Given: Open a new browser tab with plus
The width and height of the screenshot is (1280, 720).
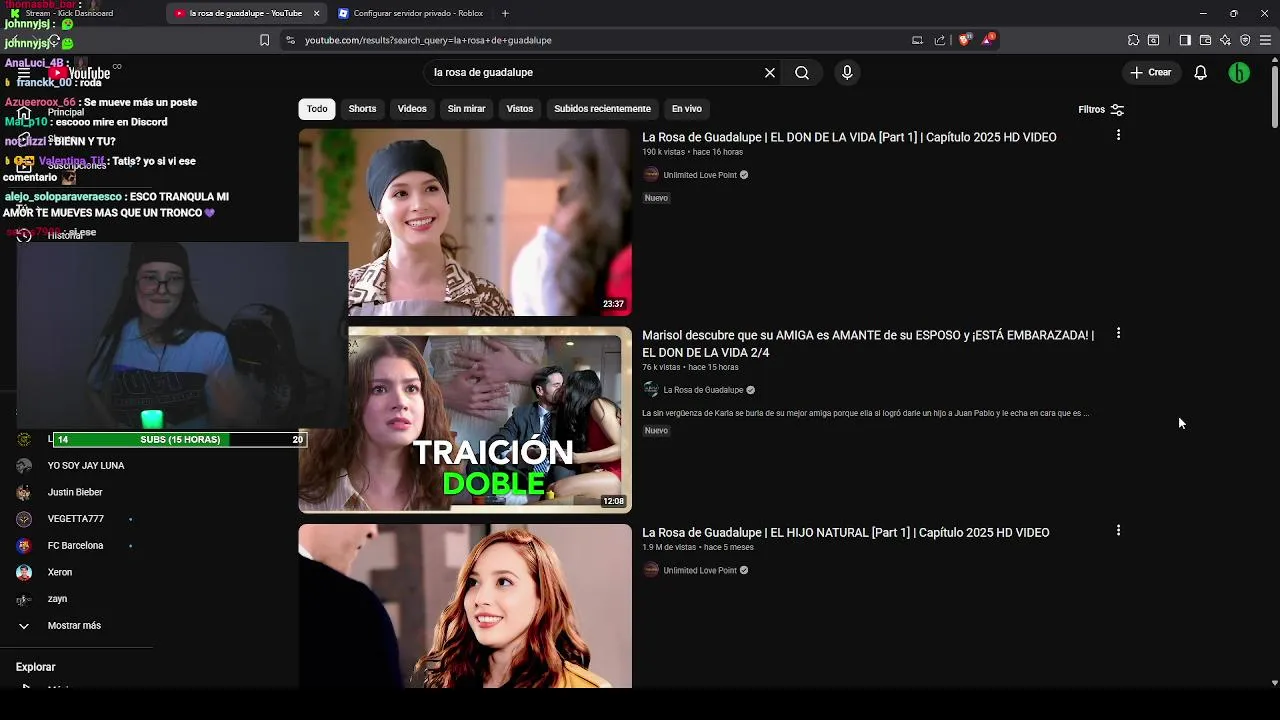Looking at the screenshot, I should [505, 13].
